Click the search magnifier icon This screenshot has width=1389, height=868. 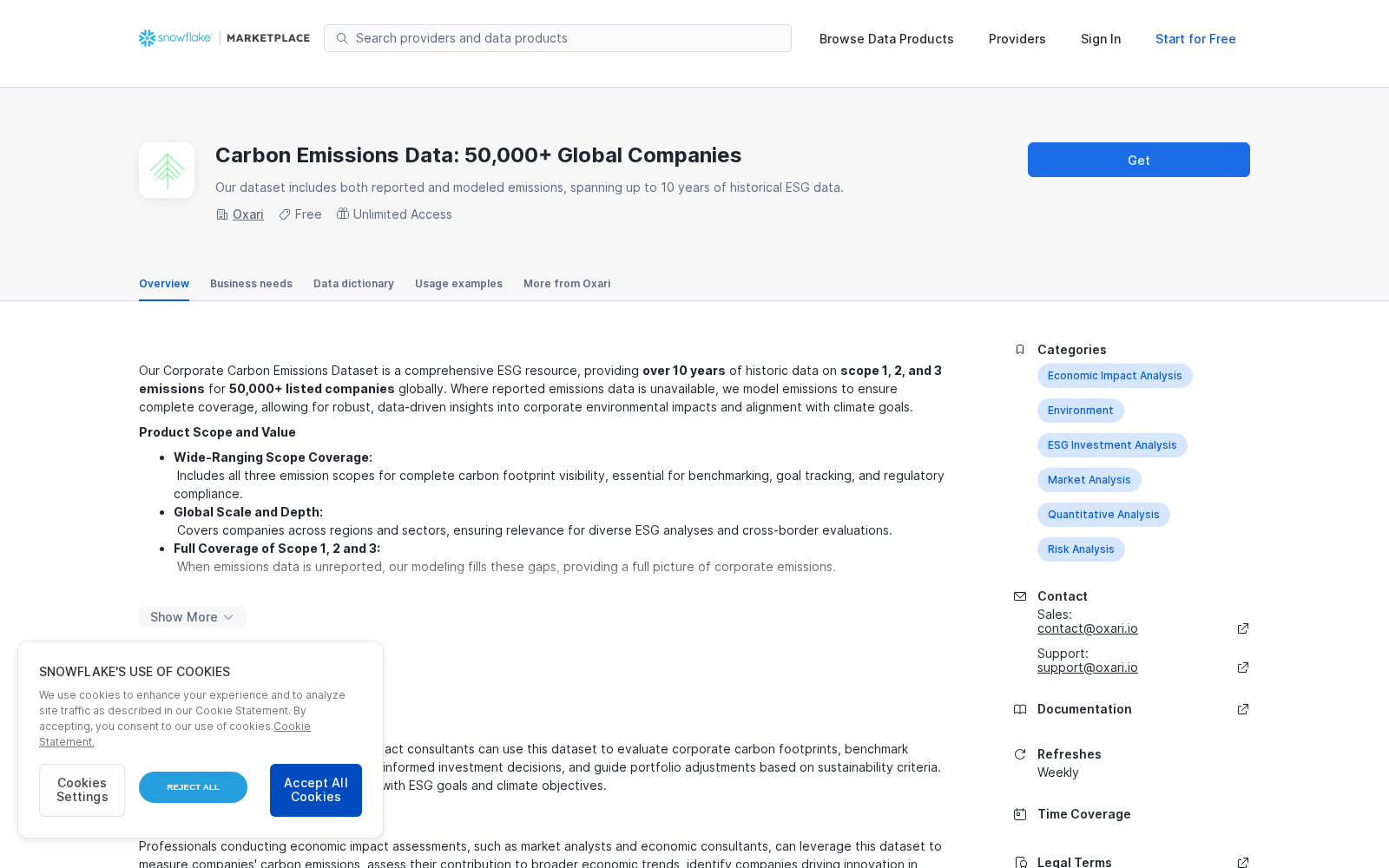click(x=342, y=38)
